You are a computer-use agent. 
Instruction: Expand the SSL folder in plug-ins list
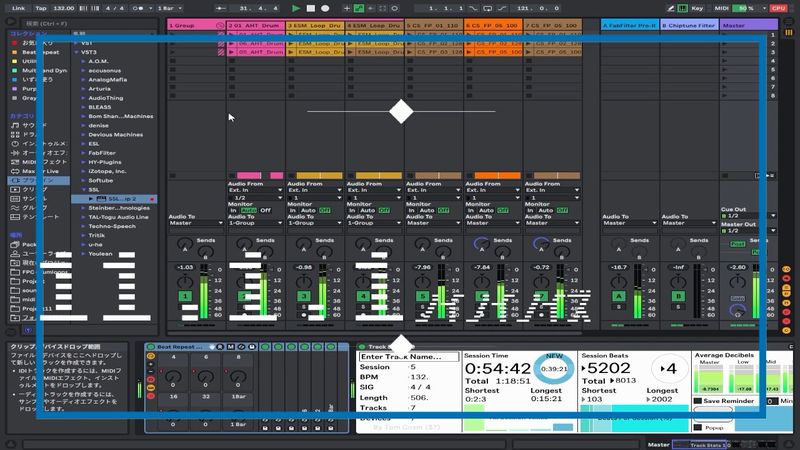pyautogui.click(x=82, y=190)
